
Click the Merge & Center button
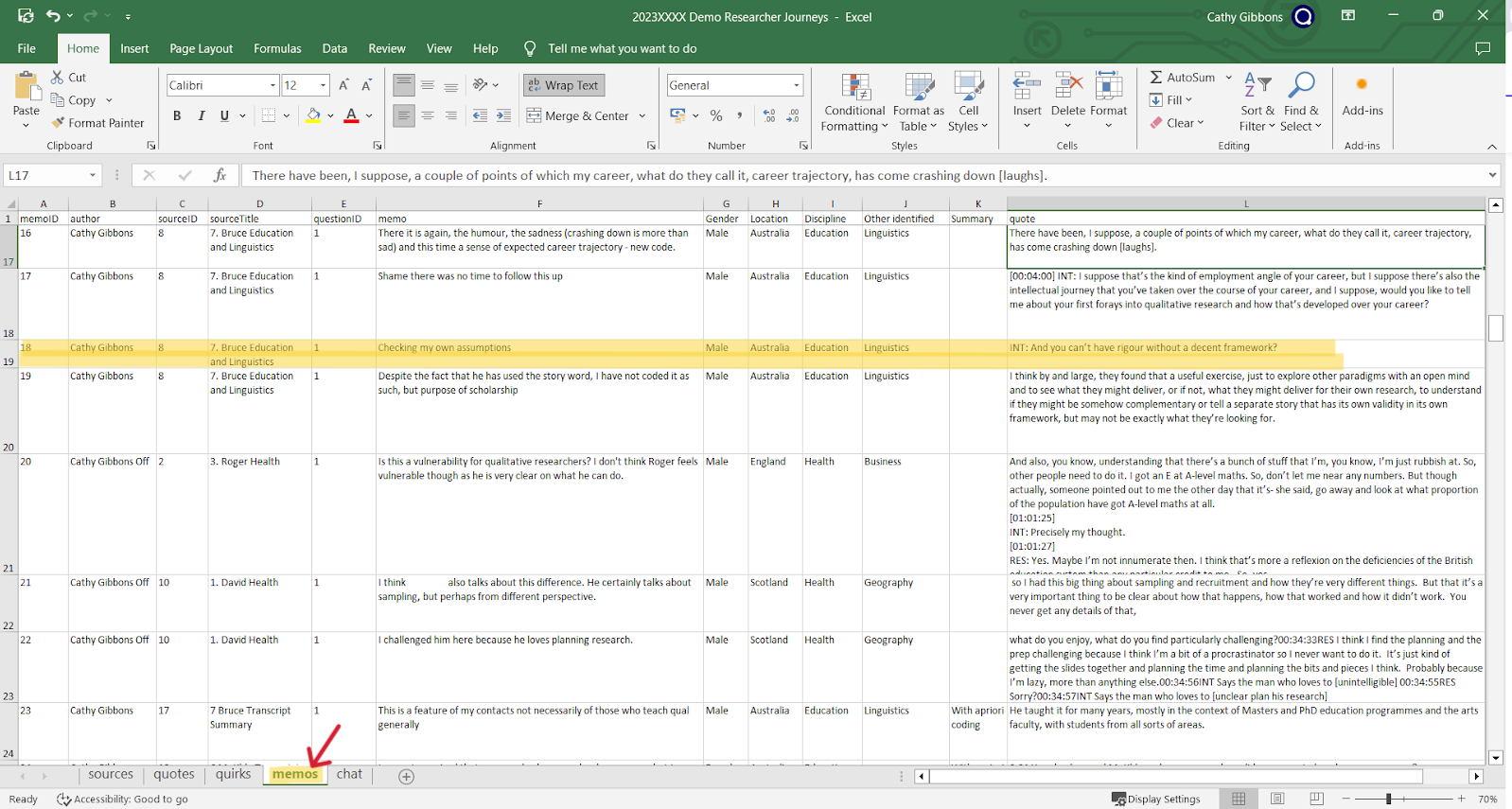tap(577, 115)
